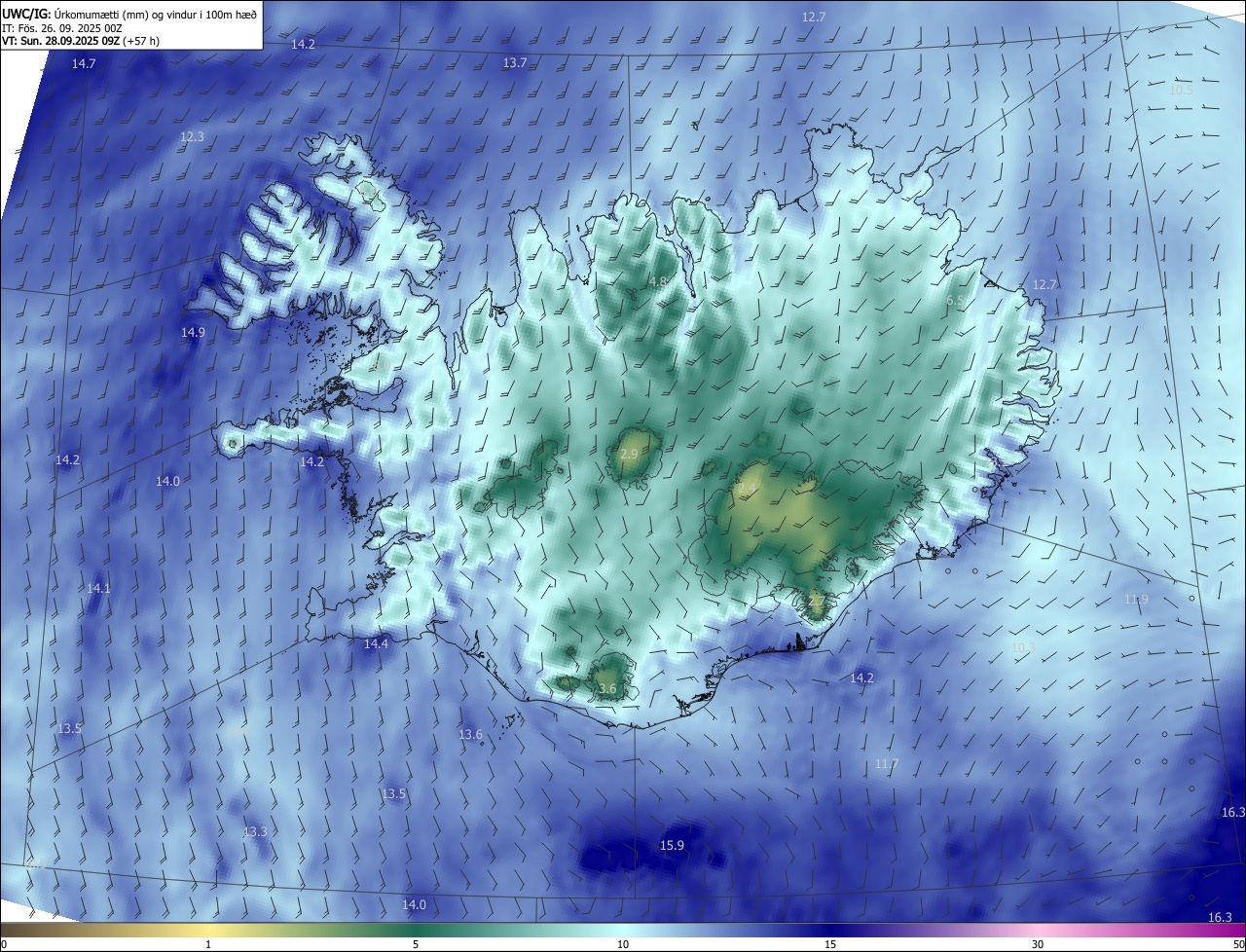Click the 14.9 value west of Westfjords

click(193, 333)
